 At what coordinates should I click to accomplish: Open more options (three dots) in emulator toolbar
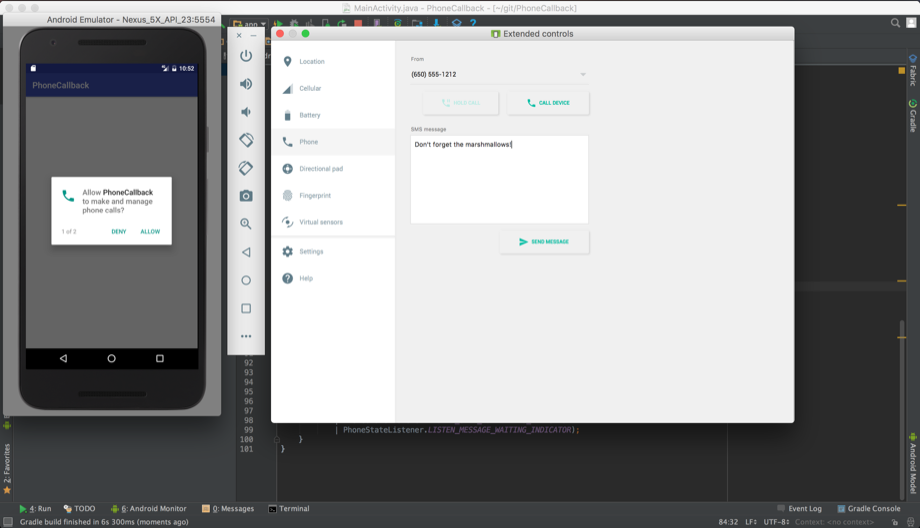[x=246, y=336]
